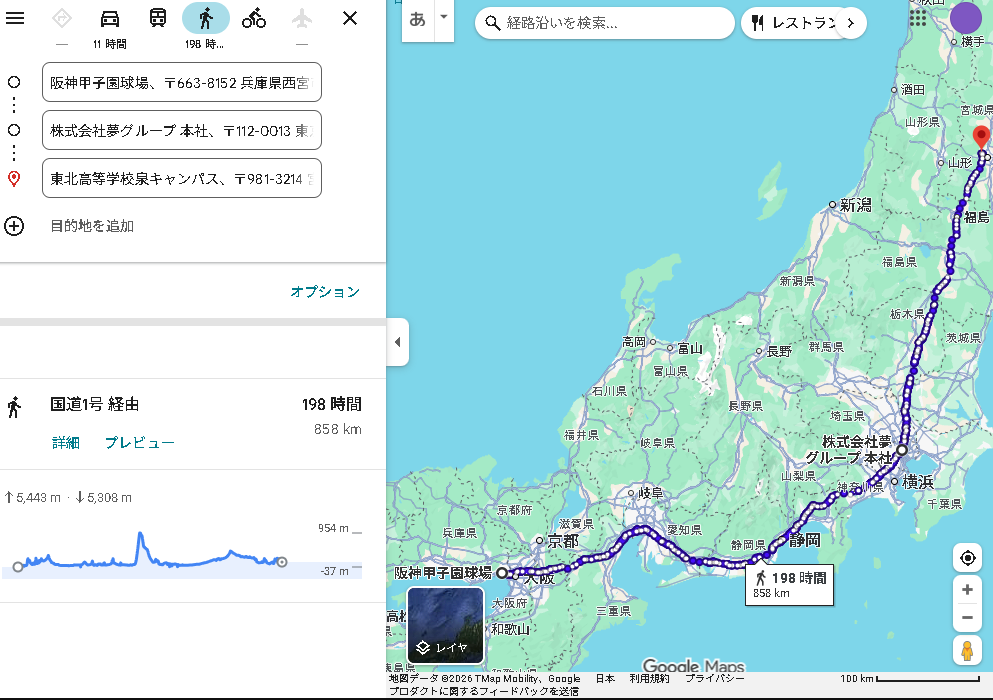Open the Japanese input method dropdown
Screen dimensions: 993x700
pos(443,18)
